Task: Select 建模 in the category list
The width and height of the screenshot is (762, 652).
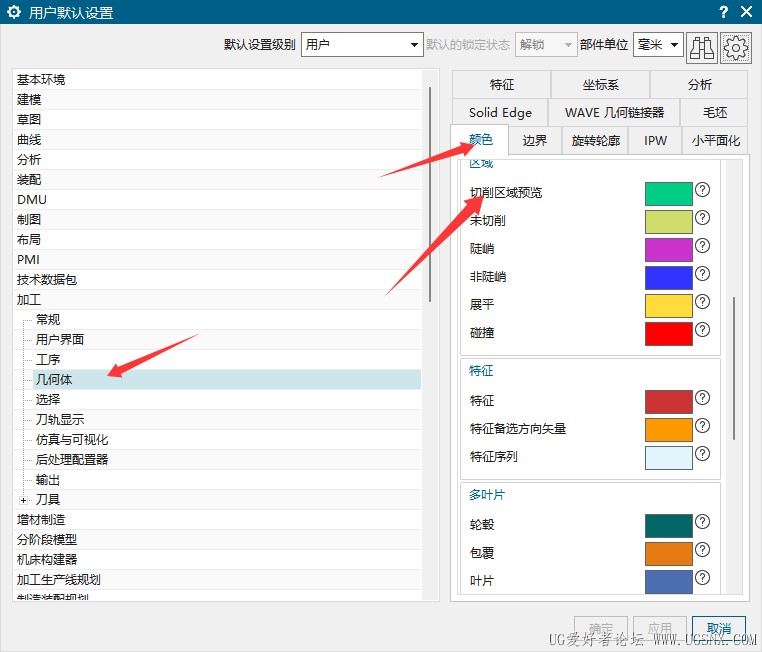Action: (x=217, y=100)
